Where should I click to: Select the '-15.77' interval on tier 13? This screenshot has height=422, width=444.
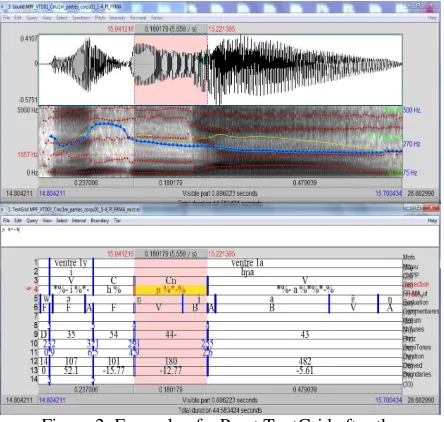coord(114,370)
